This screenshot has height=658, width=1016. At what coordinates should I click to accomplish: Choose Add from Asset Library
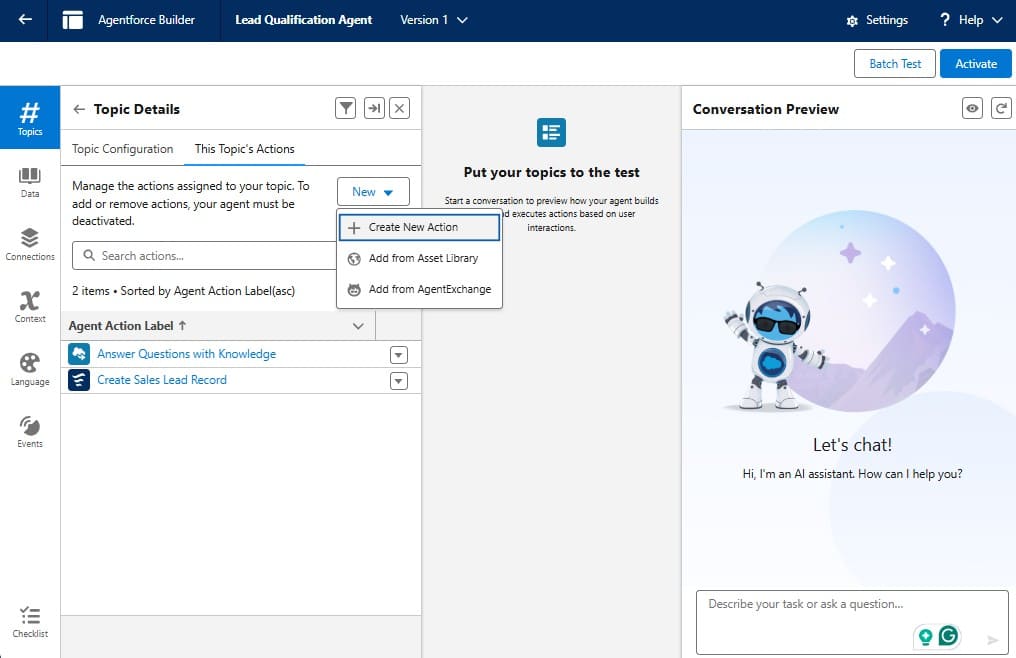422,258
